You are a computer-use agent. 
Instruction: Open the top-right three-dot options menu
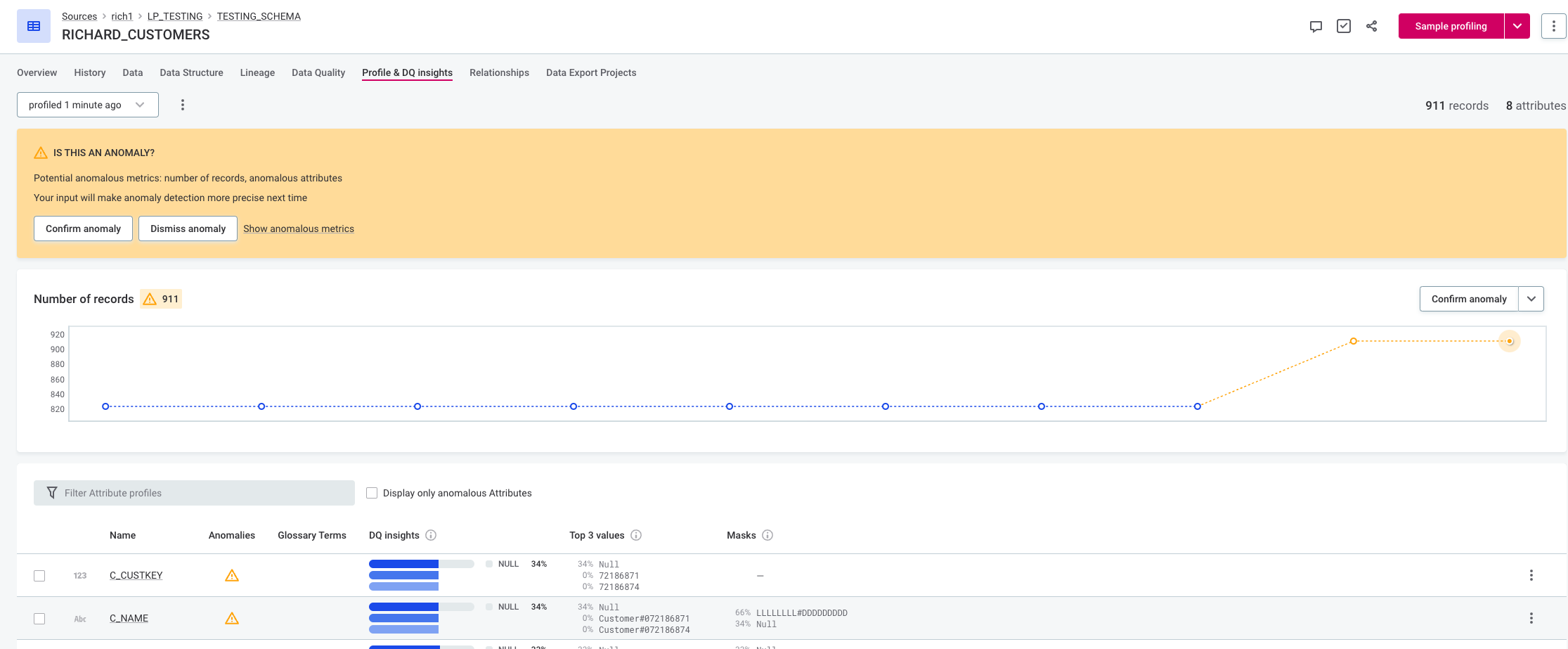pos(1553,27)
